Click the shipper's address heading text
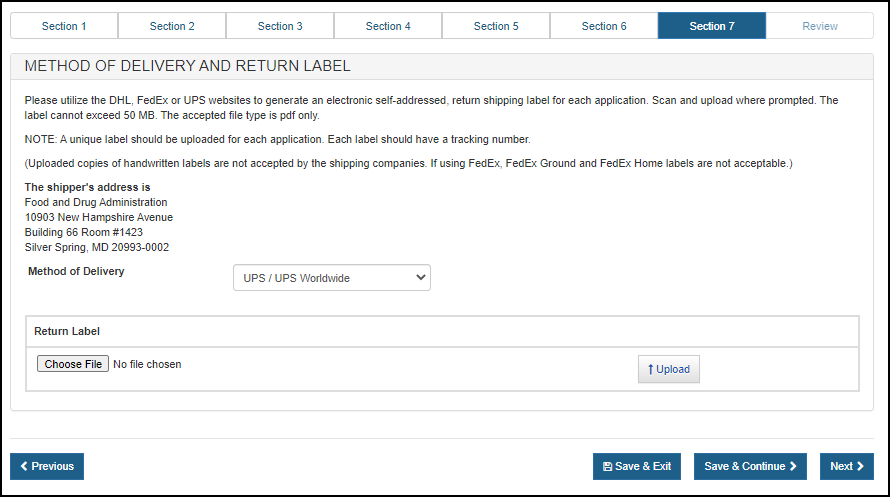Viewport: 890px width, 497px height. point(87,187)
